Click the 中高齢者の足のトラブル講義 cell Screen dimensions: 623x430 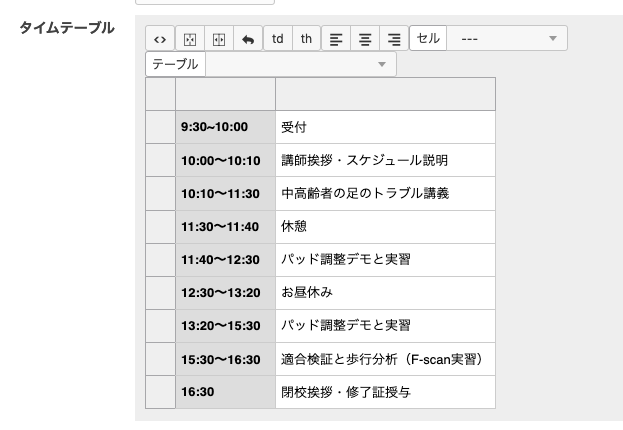(385, 193)
